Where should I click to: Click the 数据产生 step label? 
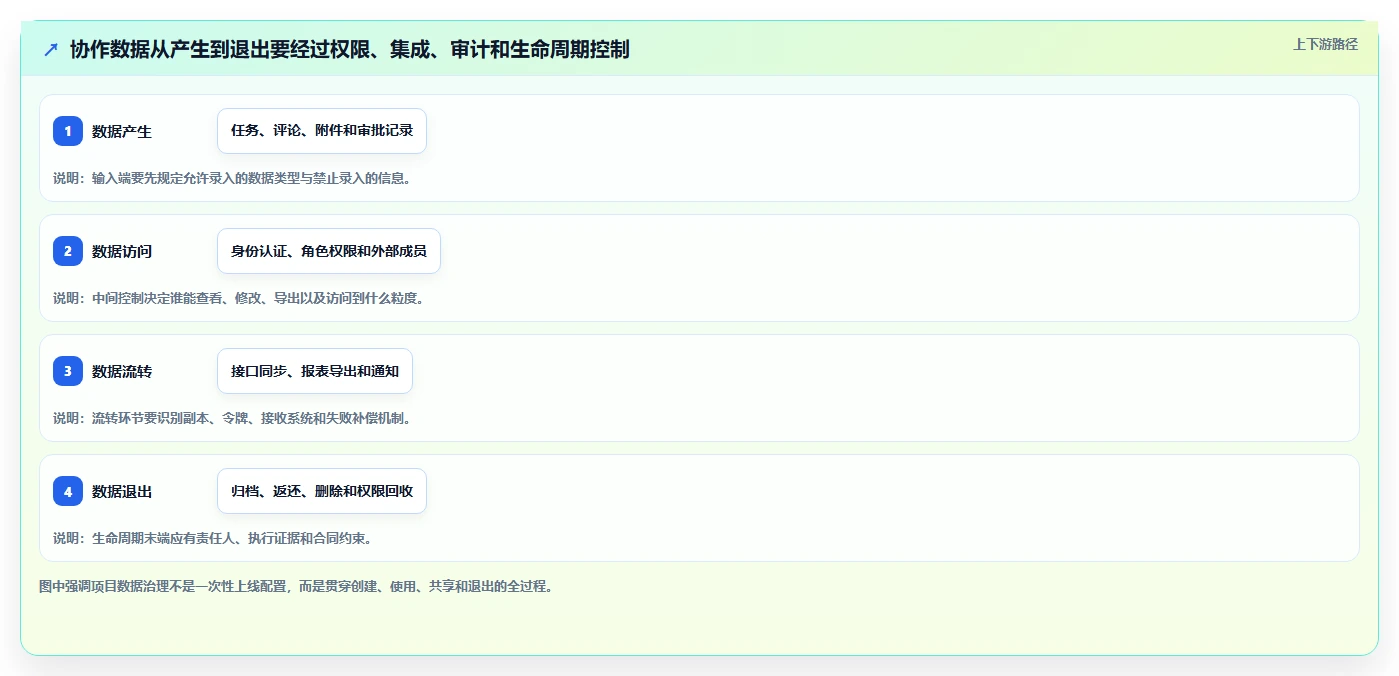click(122, 131)
